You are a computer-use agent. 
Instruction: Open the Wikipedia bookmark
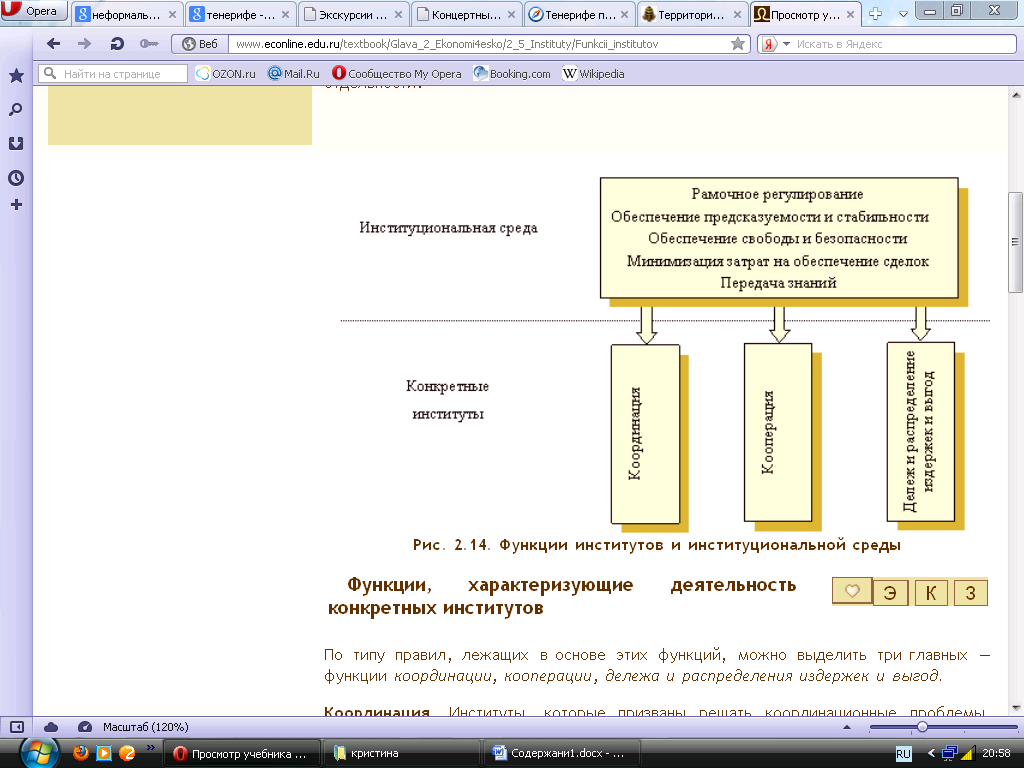point(594,74)
